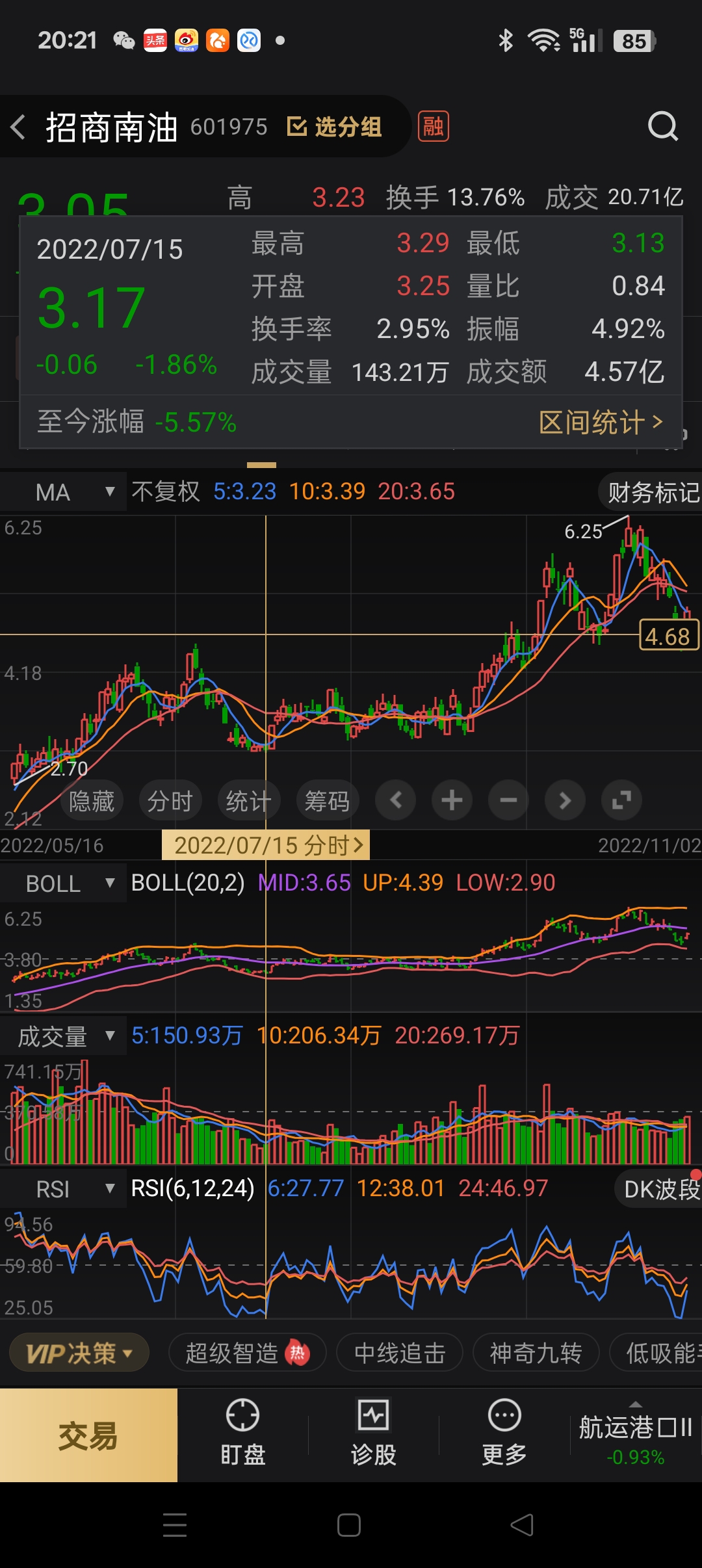Tap the 交易 trade button
Screen dimensions: 702x1568
click(x=88, y=1436)
